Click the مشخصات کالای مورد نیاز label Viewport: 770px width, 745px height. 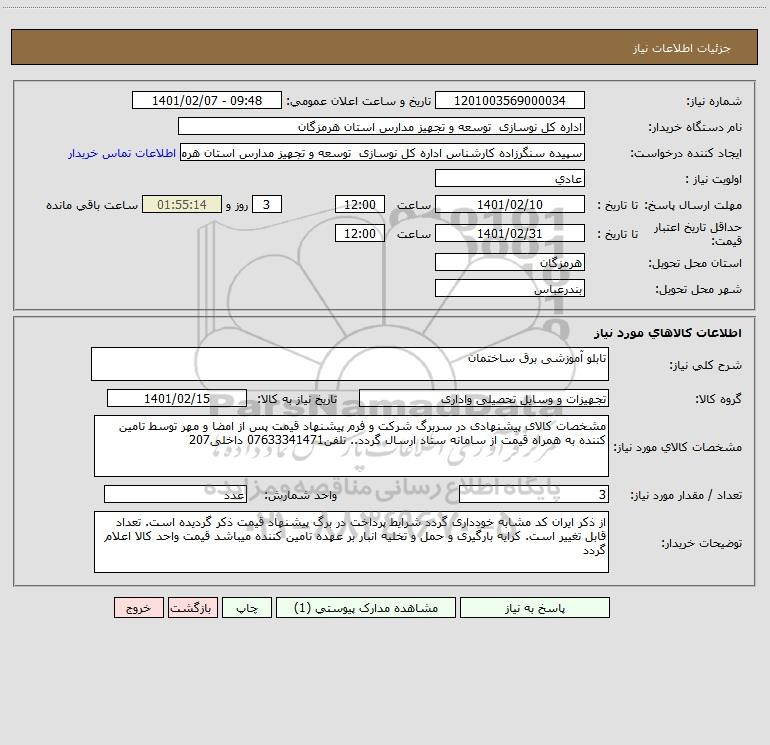678,447
